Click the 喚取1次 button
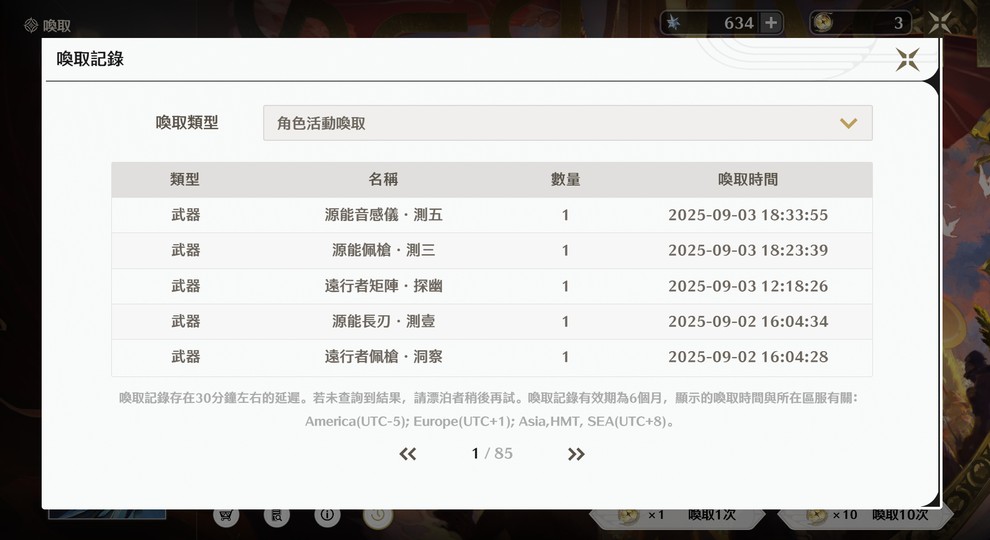 coord(677,516)
